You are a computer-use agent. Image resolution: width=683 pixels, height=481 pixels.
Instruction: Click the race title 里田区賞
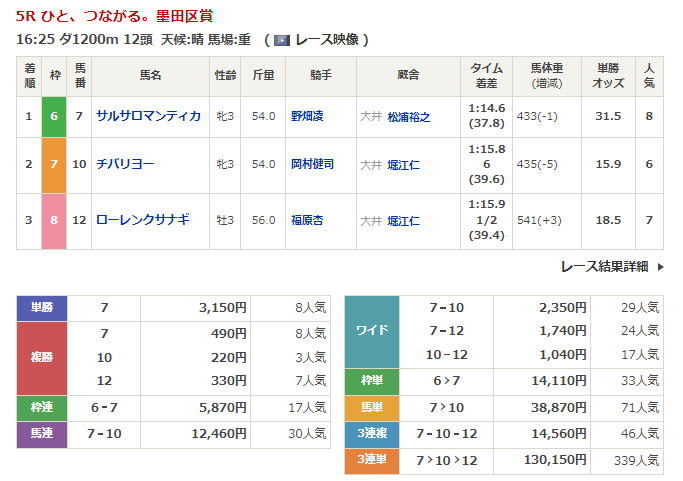click(186, 16)
